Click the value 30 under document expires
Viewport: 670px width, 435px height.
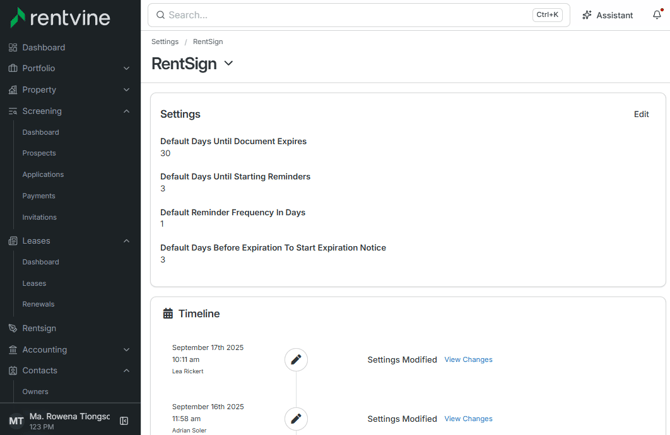165,153
